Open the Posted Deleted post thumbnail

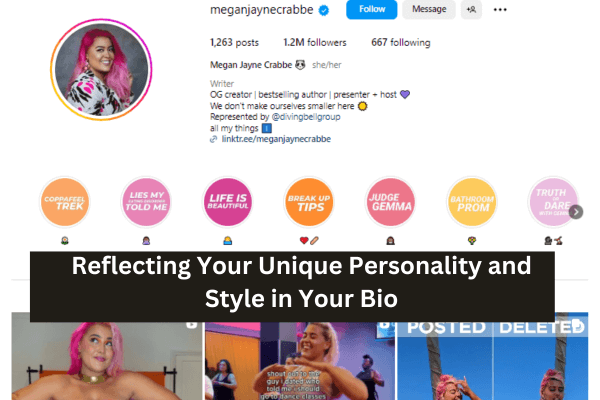[x=492, y=356]
